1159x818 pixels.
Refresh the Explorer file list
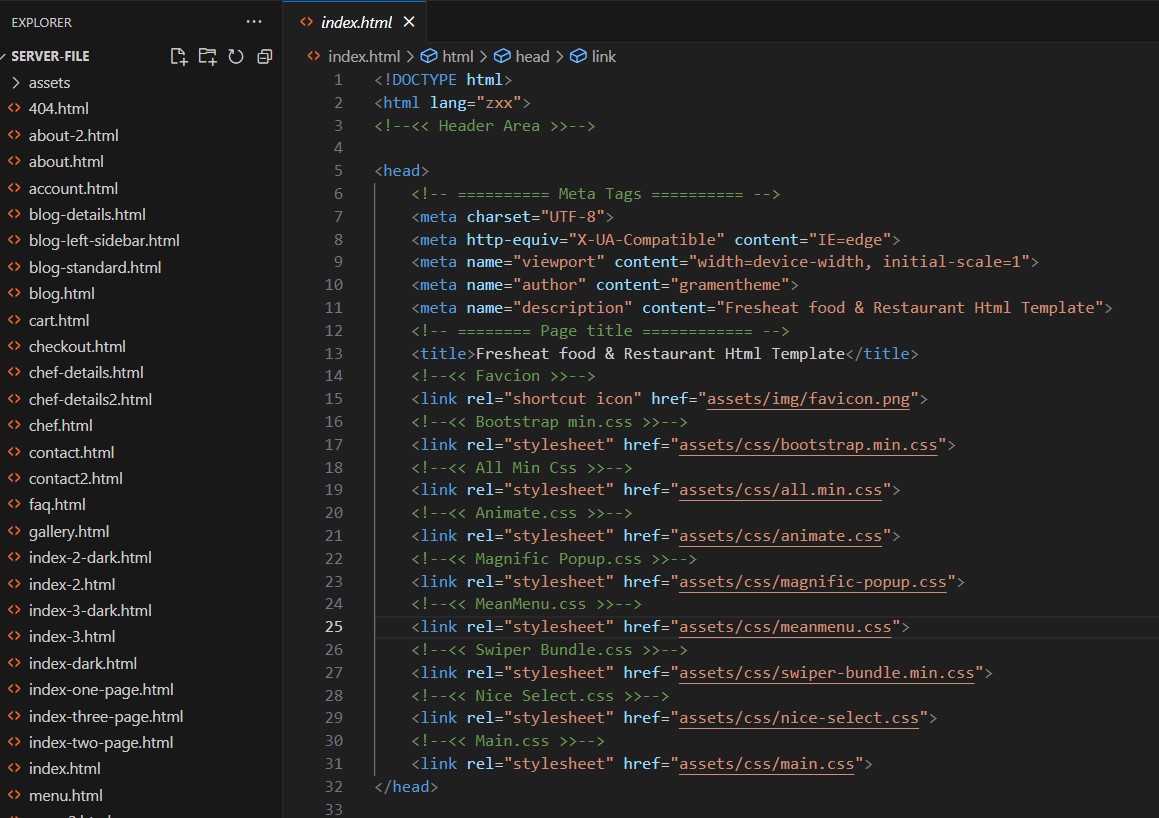click(x=236, y=57)
